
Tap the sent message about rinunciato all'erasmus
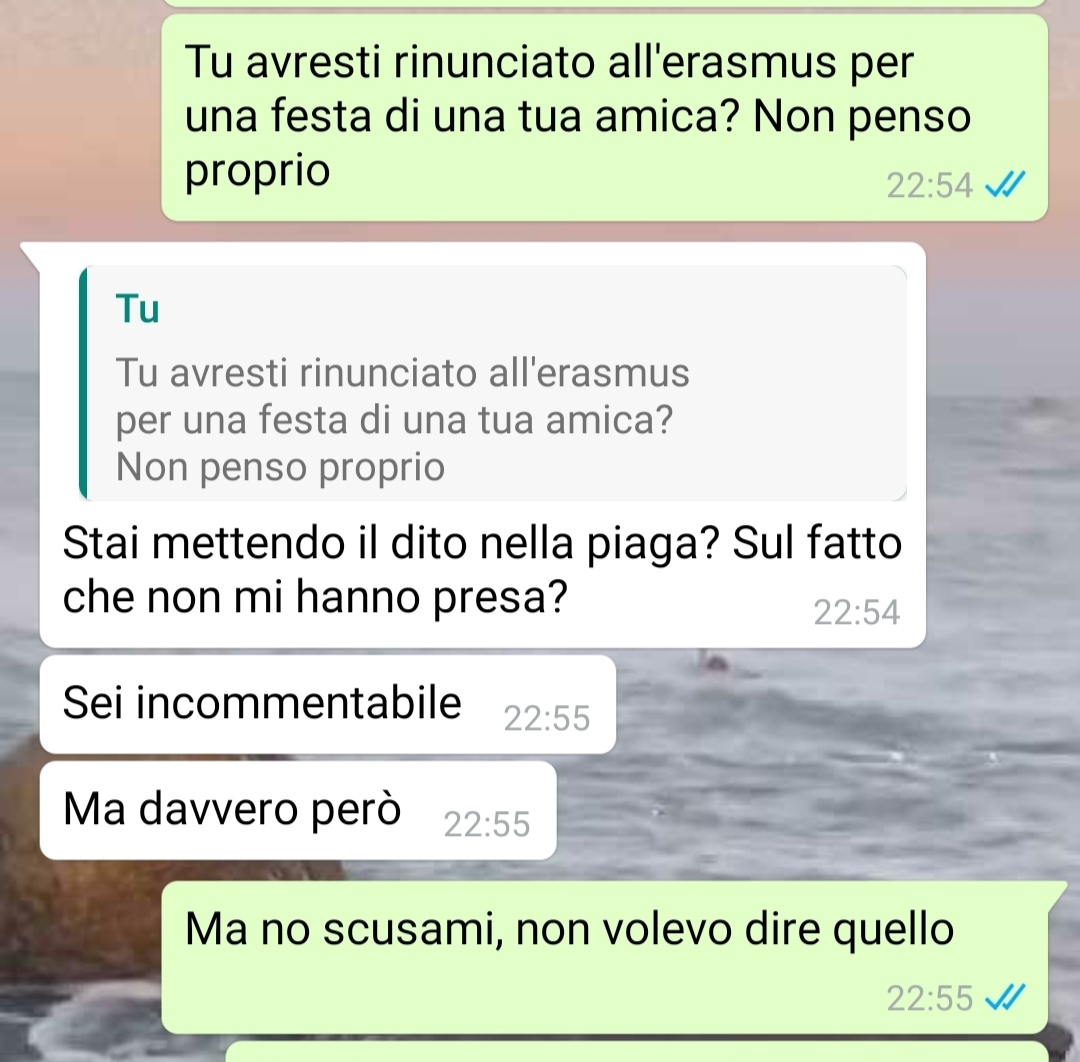coord(604,118)
